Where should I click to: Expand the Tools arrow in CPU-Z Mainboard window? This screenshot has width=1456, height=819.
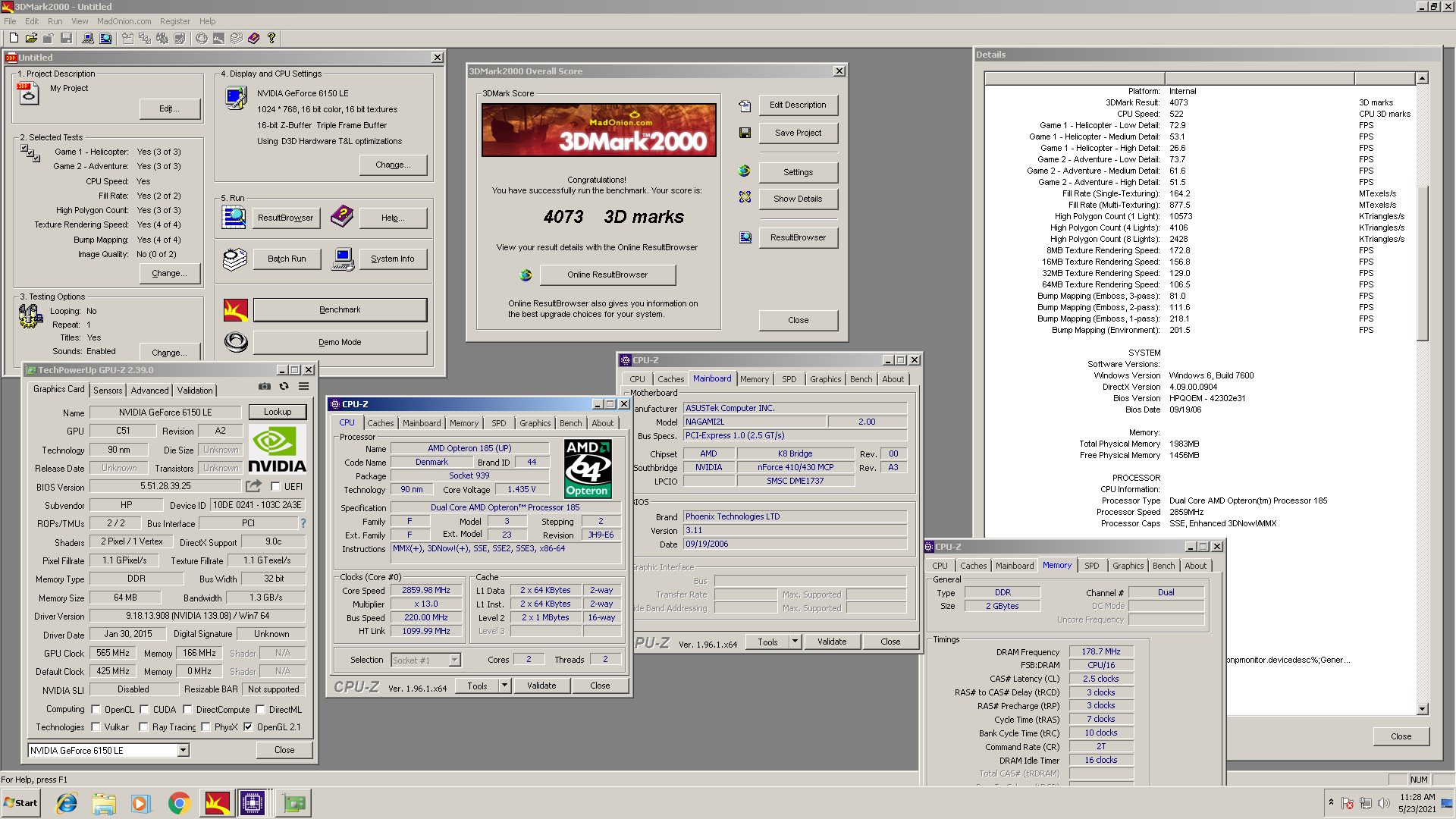coord(795,642)
